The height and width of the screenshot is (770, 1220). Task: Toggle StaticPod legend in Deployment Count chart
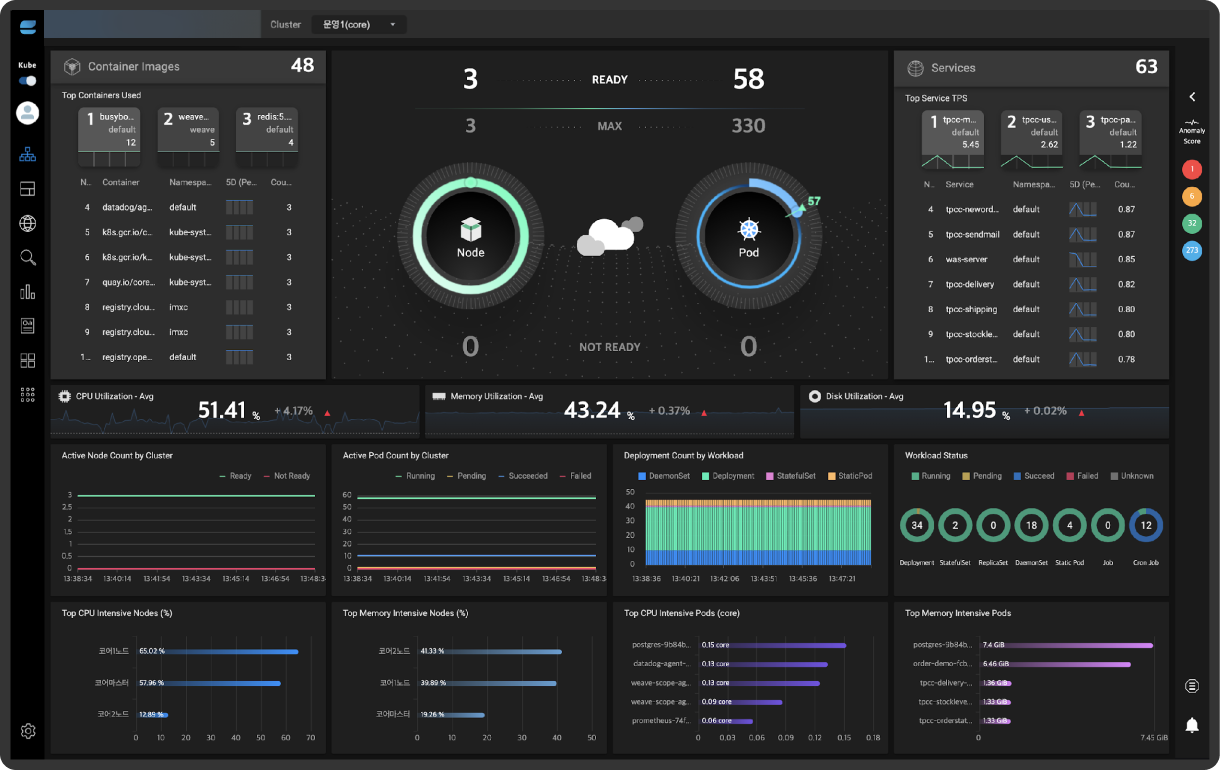click(x=851, y=476)
